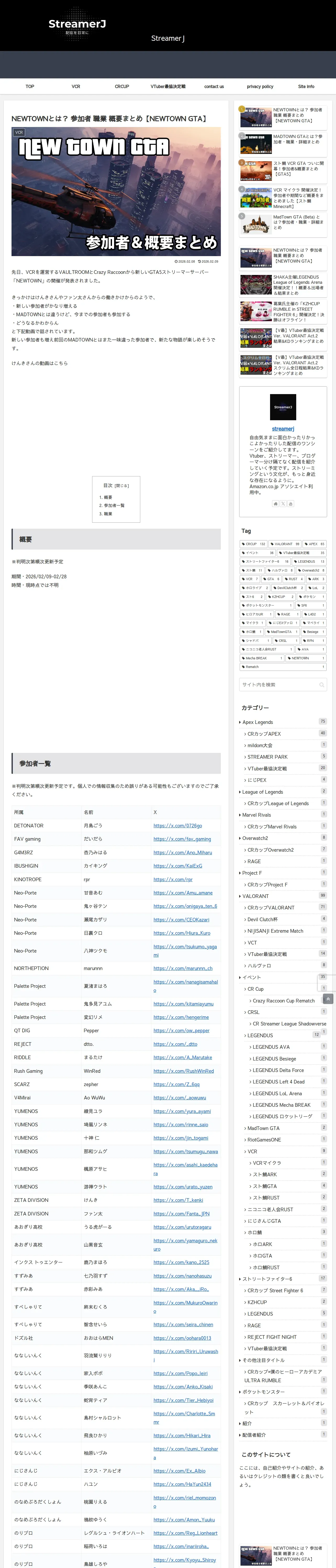This screenshot has height=1568, width=336.
Task: Open the mildom大会 subcategory
Action: point(260,745)
